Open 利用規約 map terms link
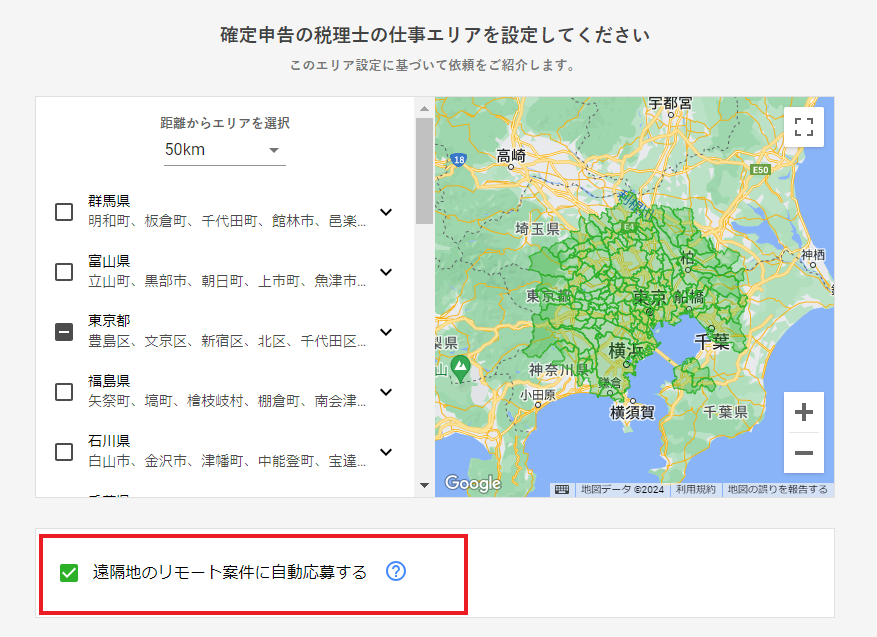 (695, 489)
